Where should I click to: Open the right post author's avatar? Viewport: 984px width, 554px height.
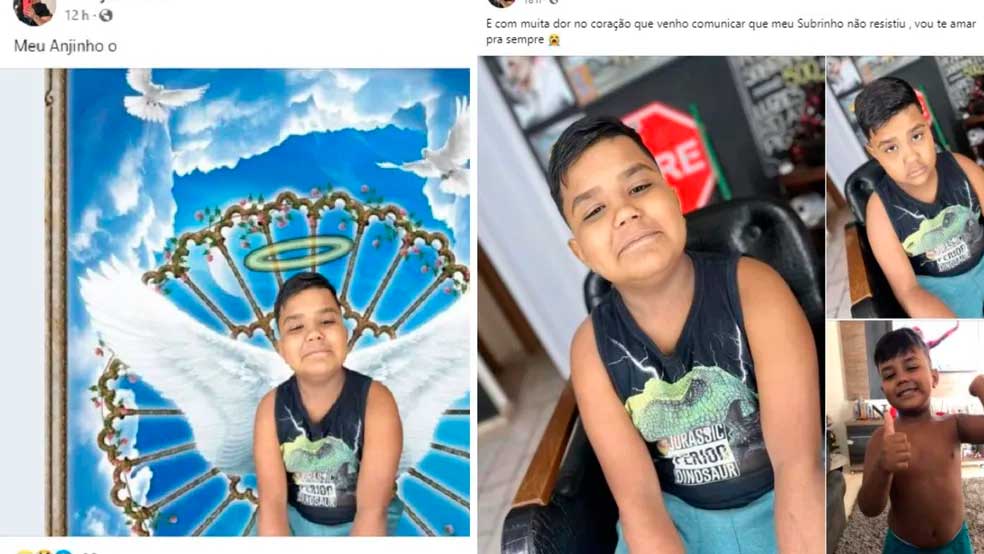tap(501, 3)
